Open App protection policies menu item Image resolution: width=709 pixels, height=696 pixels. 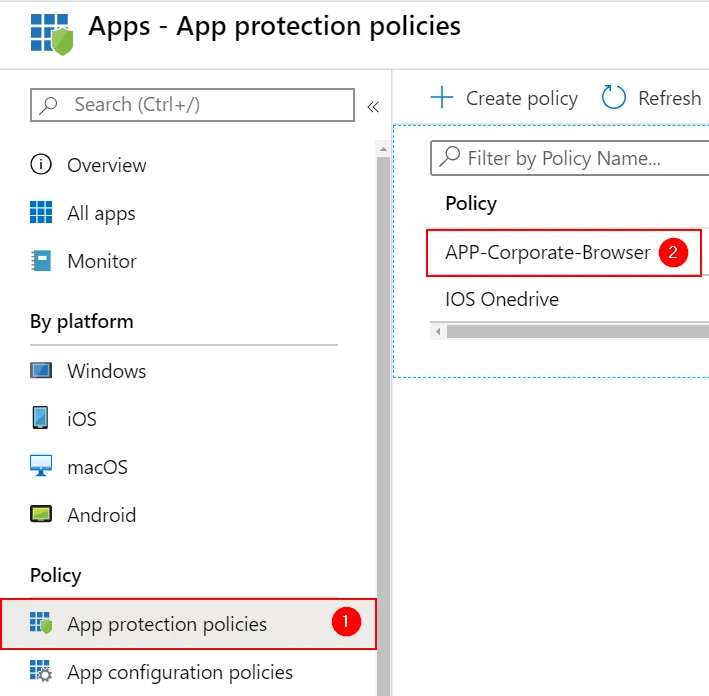tap(188, 624)
